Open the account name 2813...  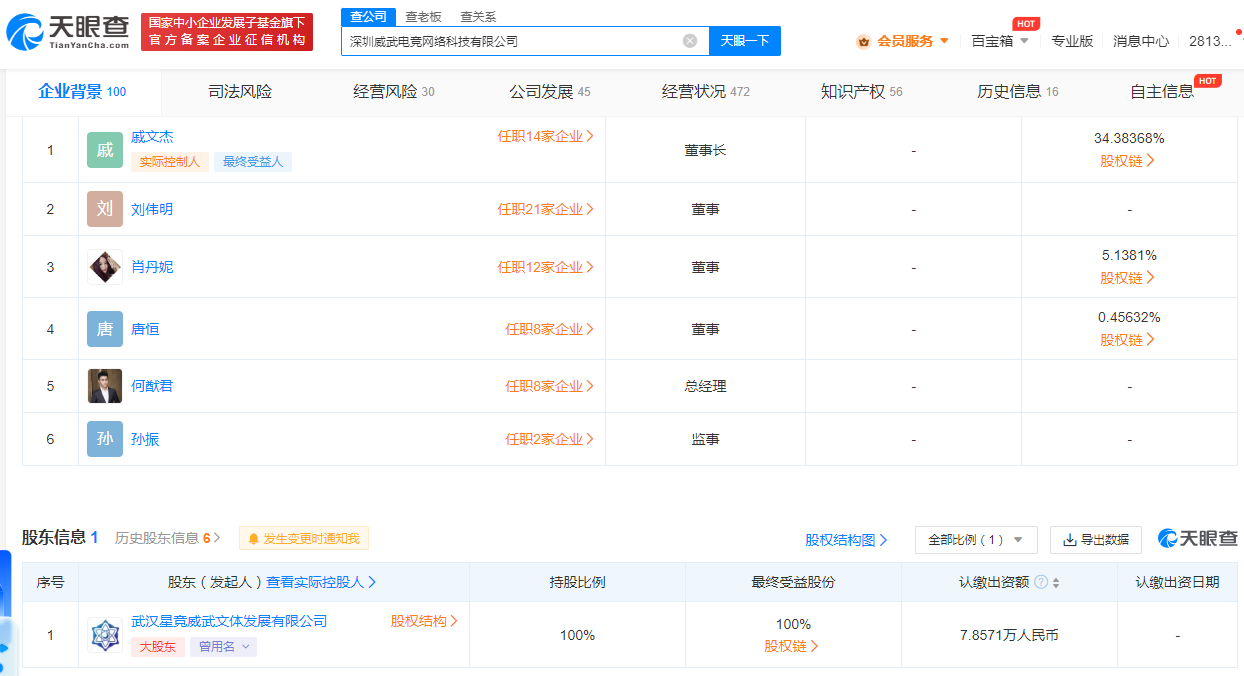[x=1210, y=41]
